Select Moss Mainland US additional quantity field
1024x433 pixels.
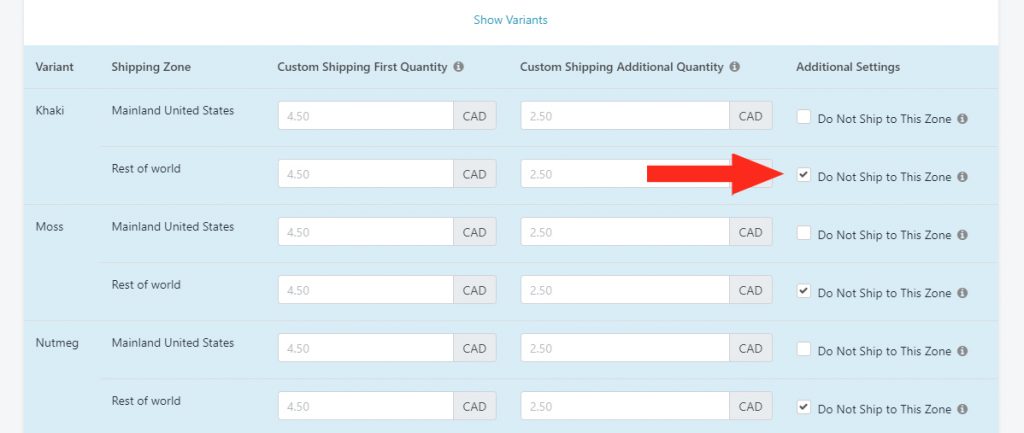tap(625, 232)
